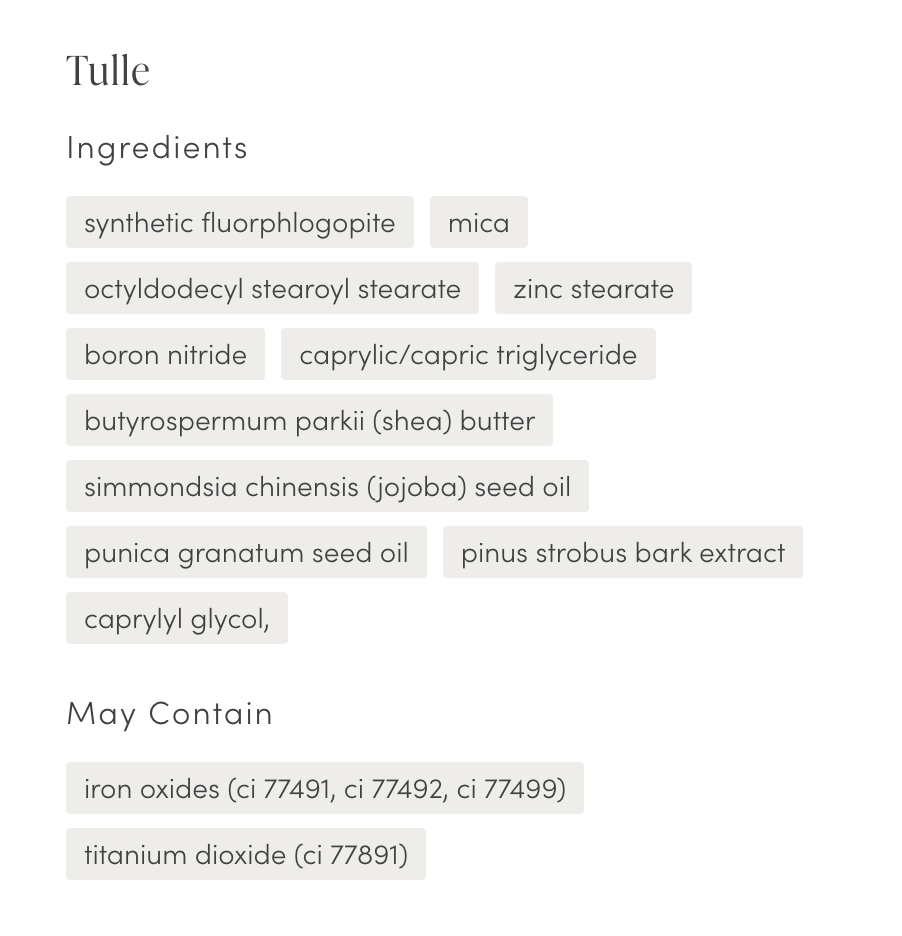The width and height of the screenshot is (902, 936).
Task: Click the caprylyl glycol tag
Action: pos(176,618)
